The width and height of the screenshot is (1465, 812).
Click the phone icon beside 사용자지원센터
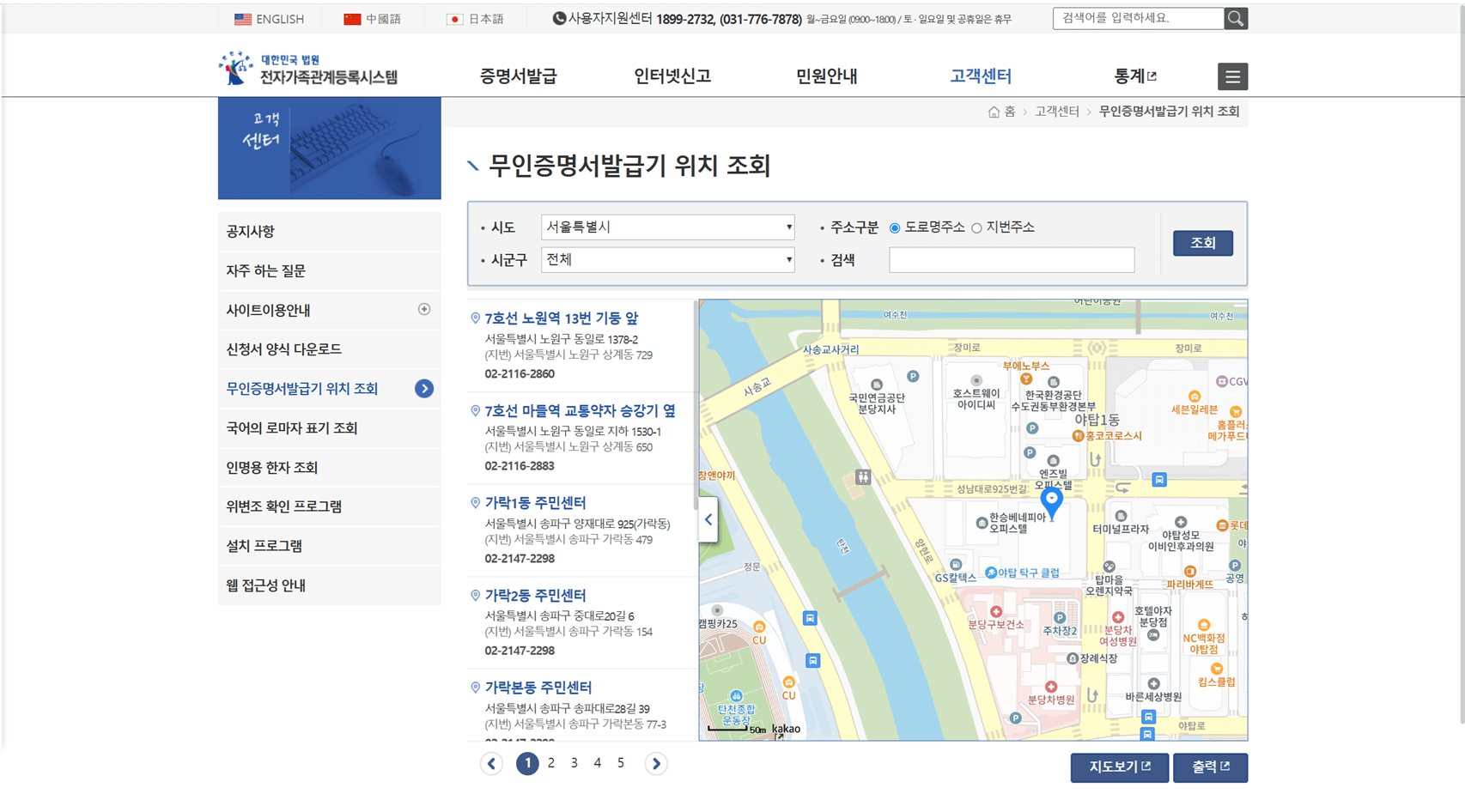point(559,16)
